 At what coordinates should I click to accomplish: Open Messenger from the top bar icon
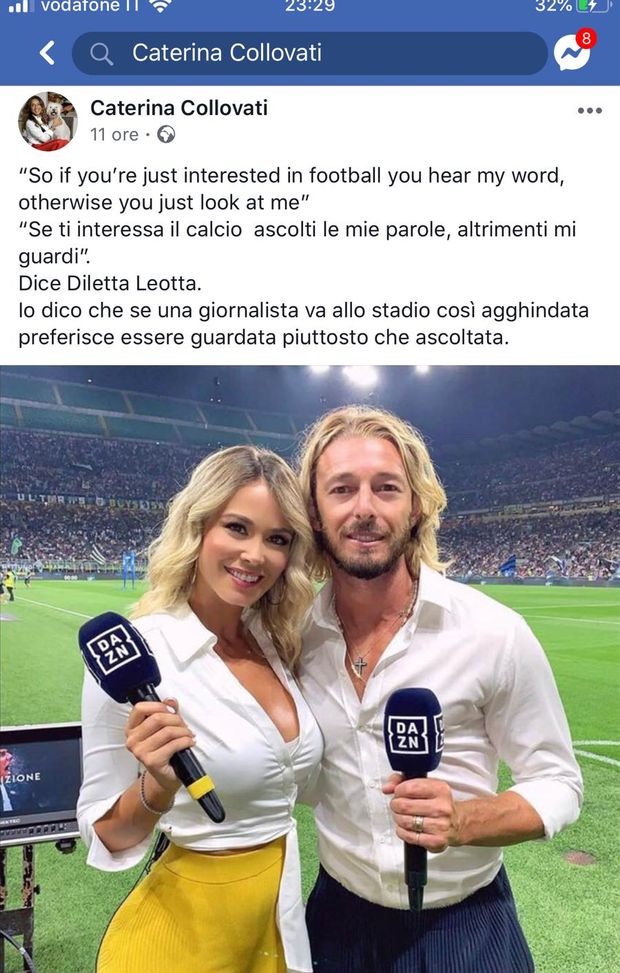tap(572, 53)
